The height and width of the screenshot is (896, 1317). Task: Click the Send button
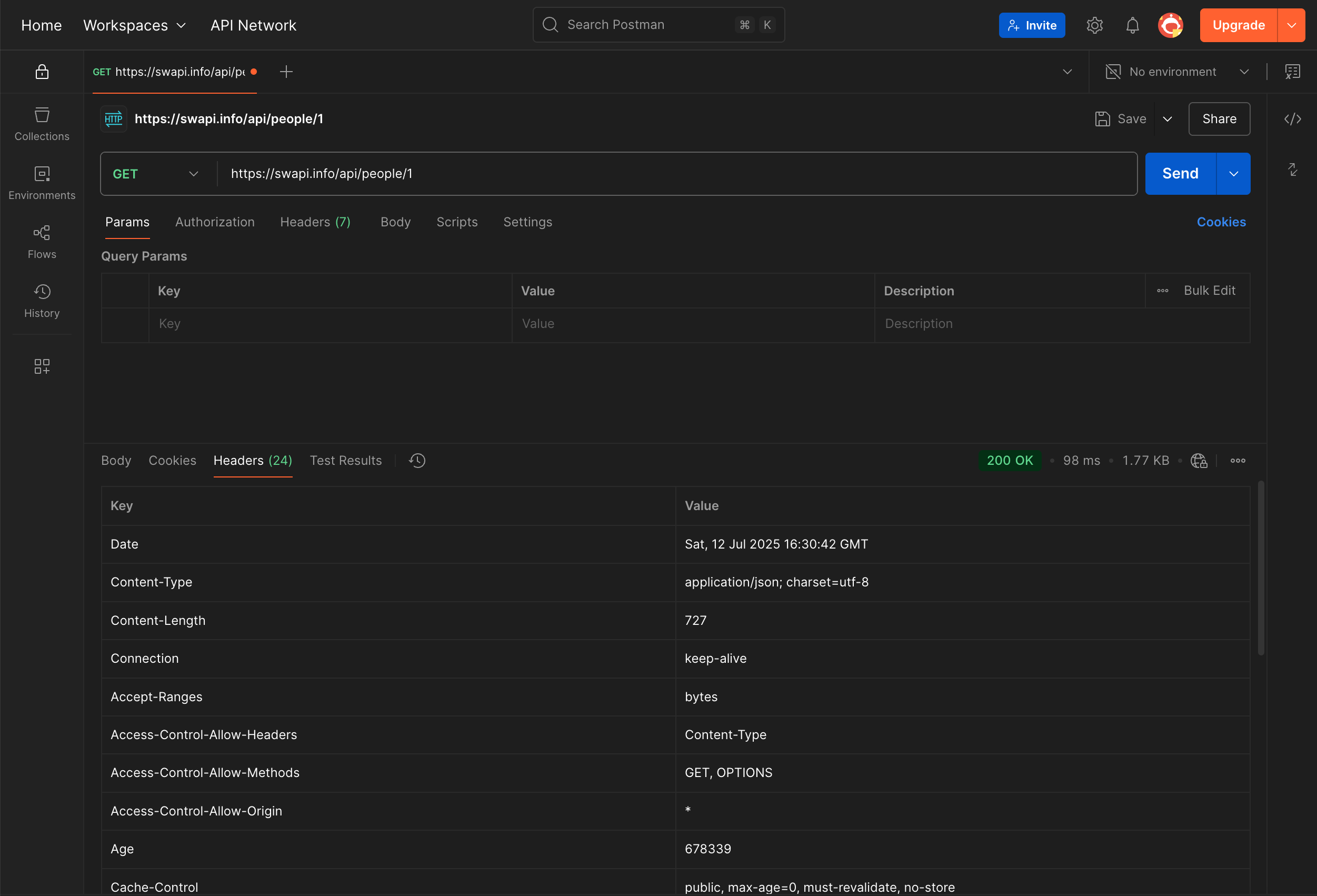click(1181, 173)
